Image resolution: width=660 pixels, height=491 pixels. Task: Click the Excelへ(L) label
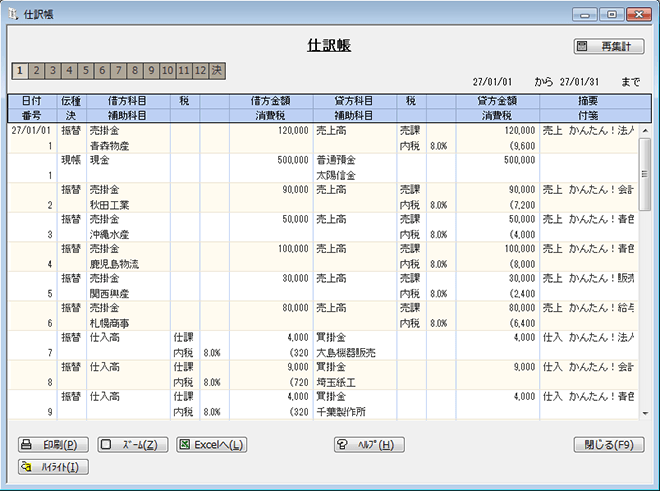click(x=218, y=445)
